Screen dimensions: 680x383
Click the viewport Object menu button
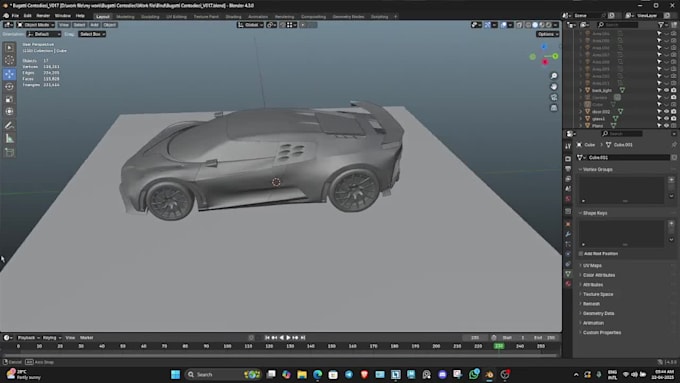(x=110, y=25)
